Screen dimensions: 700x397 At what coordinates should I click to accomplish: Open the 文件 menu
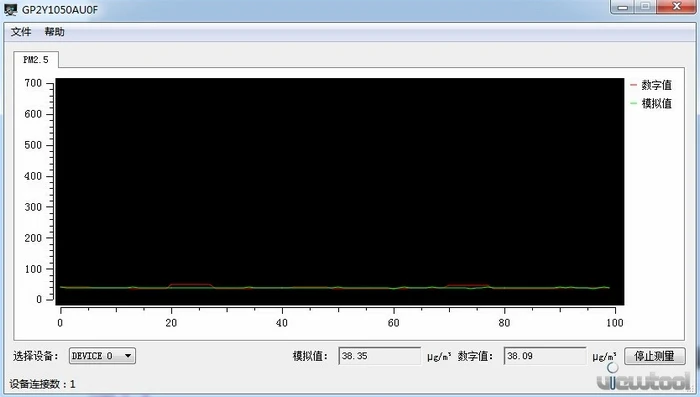click(21, 32)
